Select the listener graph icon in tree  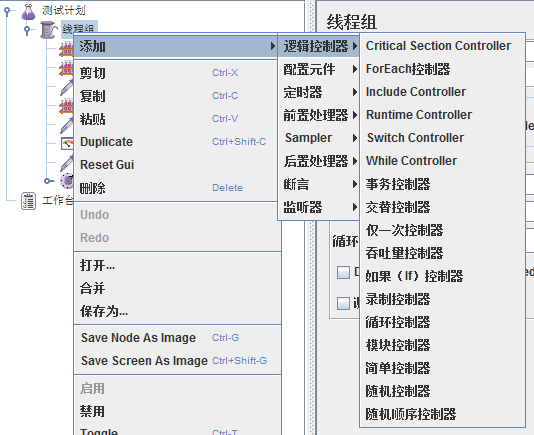(x=67, y=143)
